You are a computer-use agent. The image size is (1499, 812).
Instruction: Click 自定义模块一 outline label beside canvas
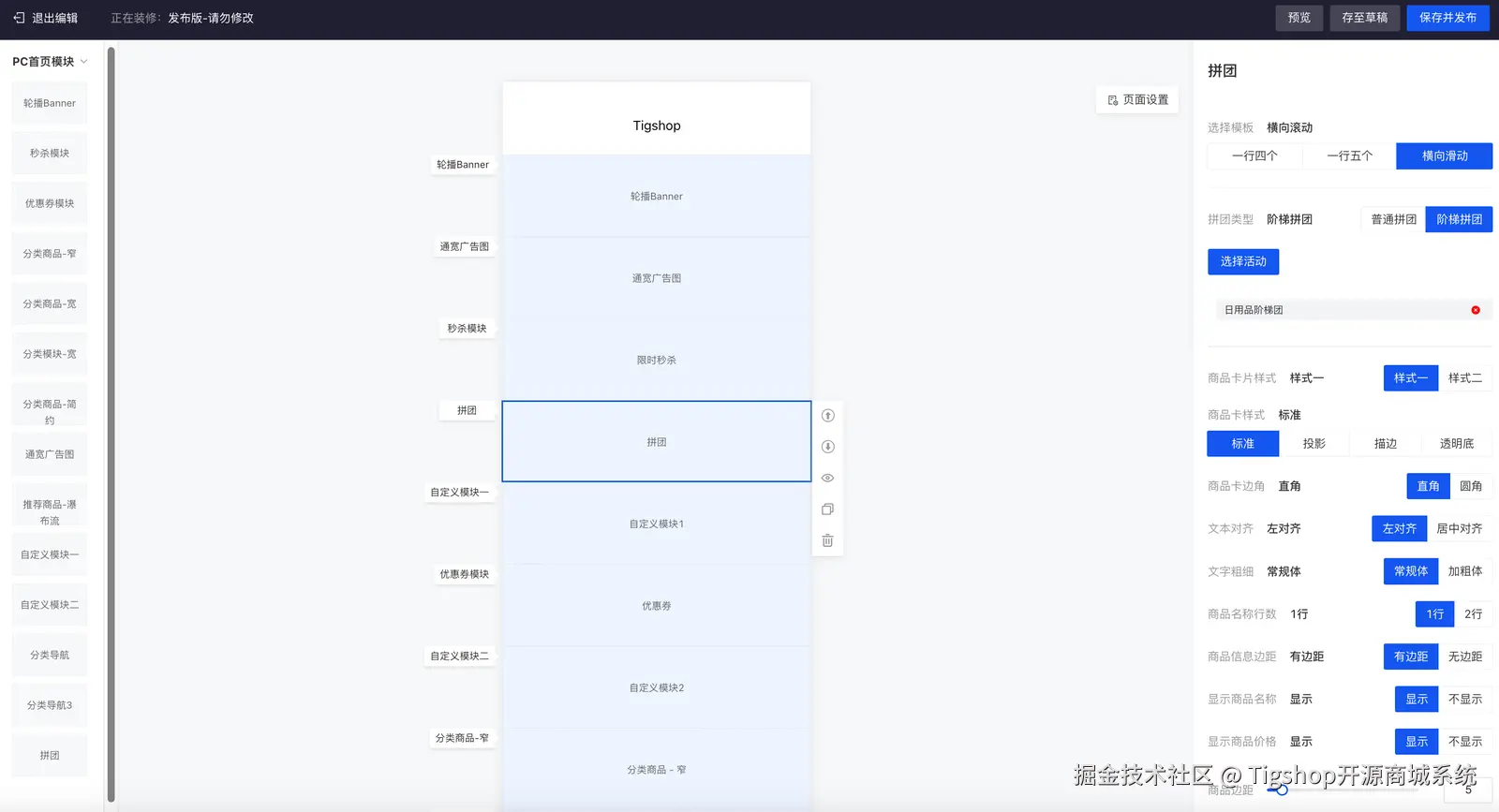coord(459,493)
